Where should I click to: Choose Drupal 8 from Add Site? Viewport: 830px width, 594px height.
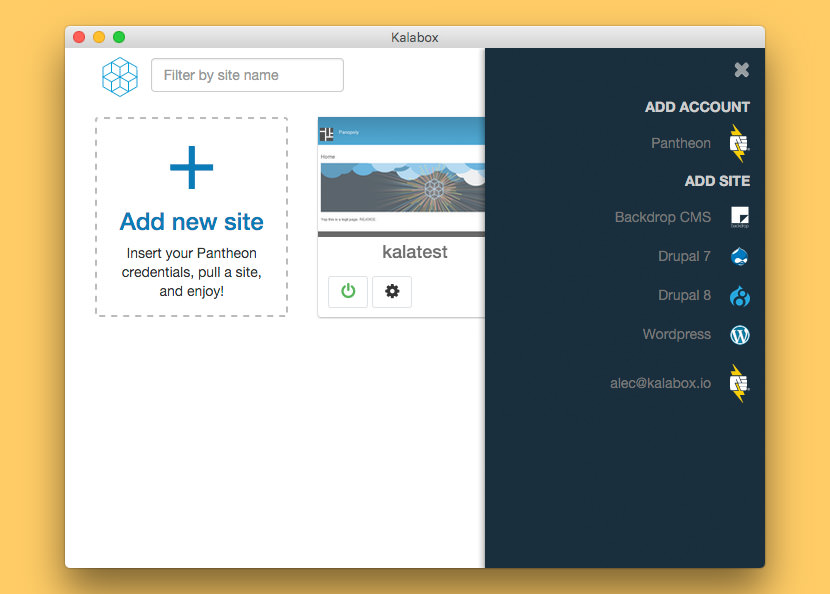coord(684,295)
